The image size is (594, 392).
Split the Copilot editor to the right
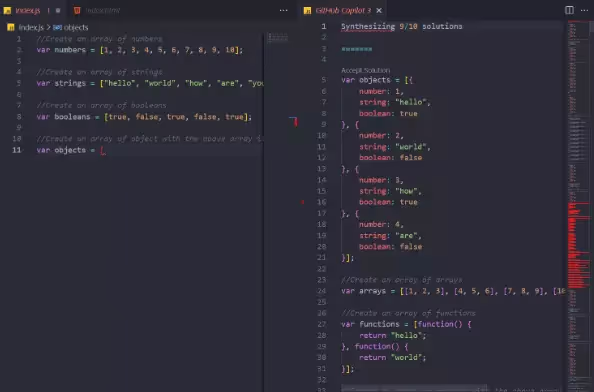click(x=569, y=10)
